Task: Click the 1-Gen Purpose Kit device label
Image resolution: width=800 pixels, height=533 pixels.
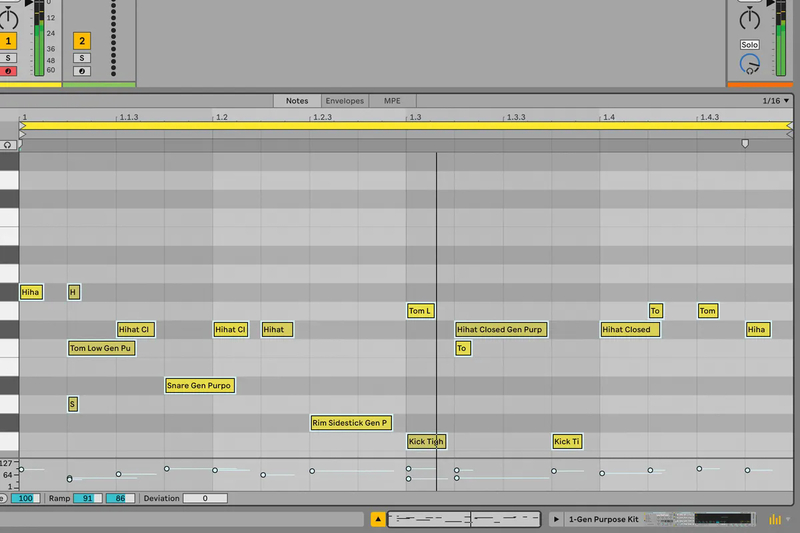Action: point(604,519)
